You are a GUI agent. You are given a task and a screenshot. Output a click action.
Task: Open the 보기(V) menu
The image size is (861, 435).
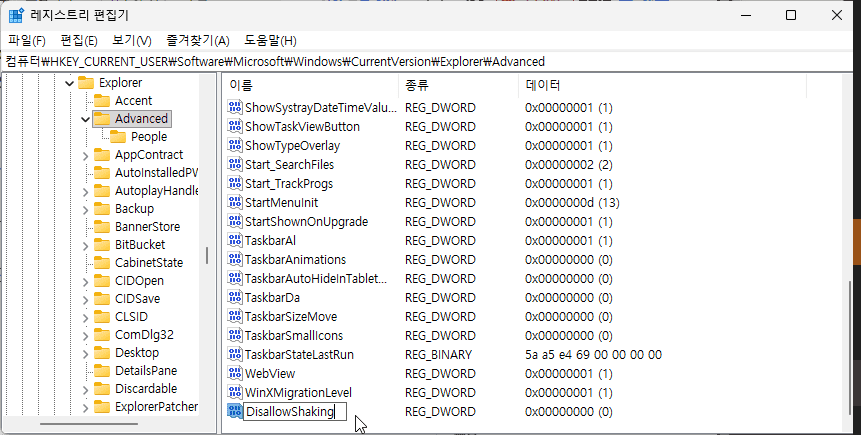(132, 41)
